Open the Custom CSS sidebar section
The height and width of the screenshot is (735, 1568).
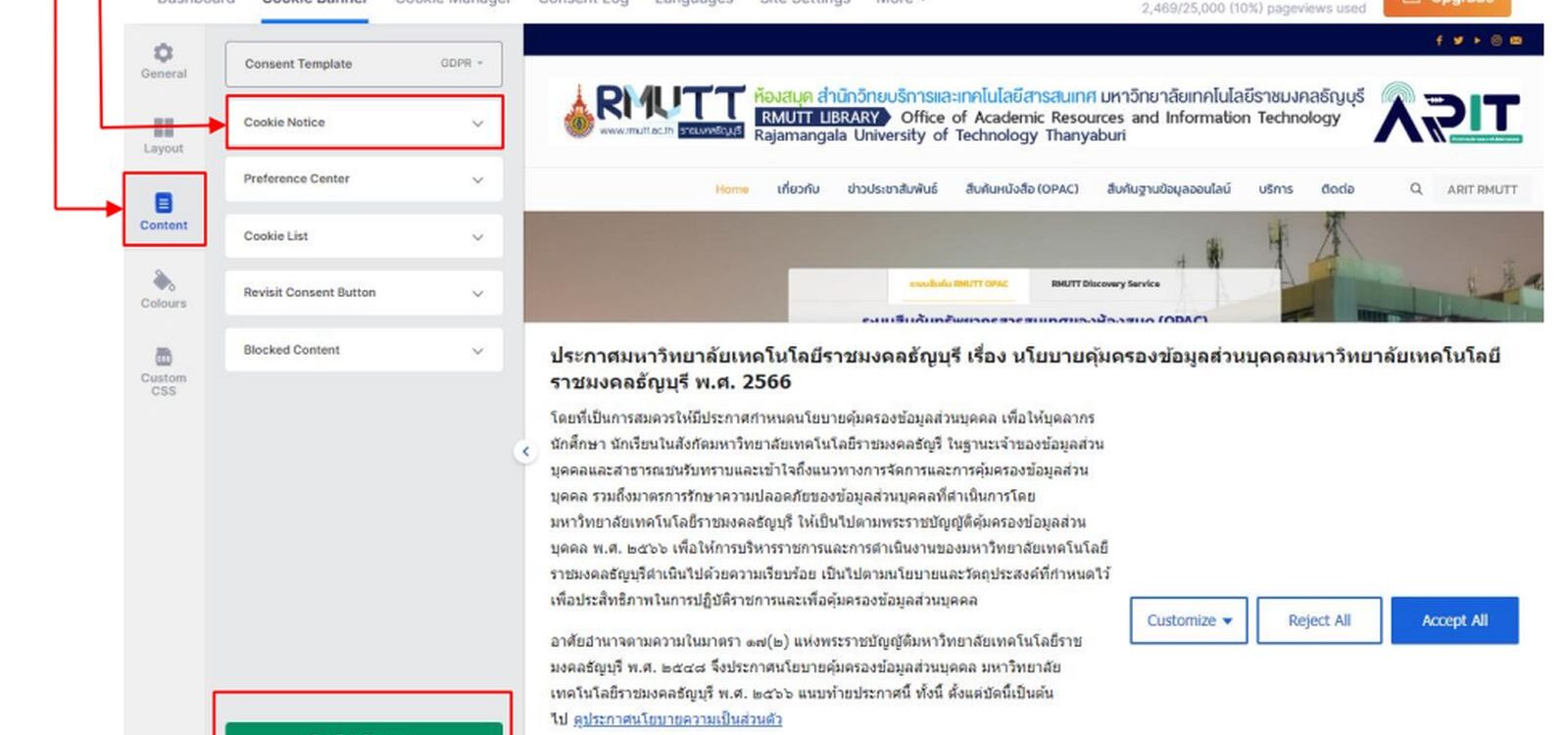coord(164,370)
